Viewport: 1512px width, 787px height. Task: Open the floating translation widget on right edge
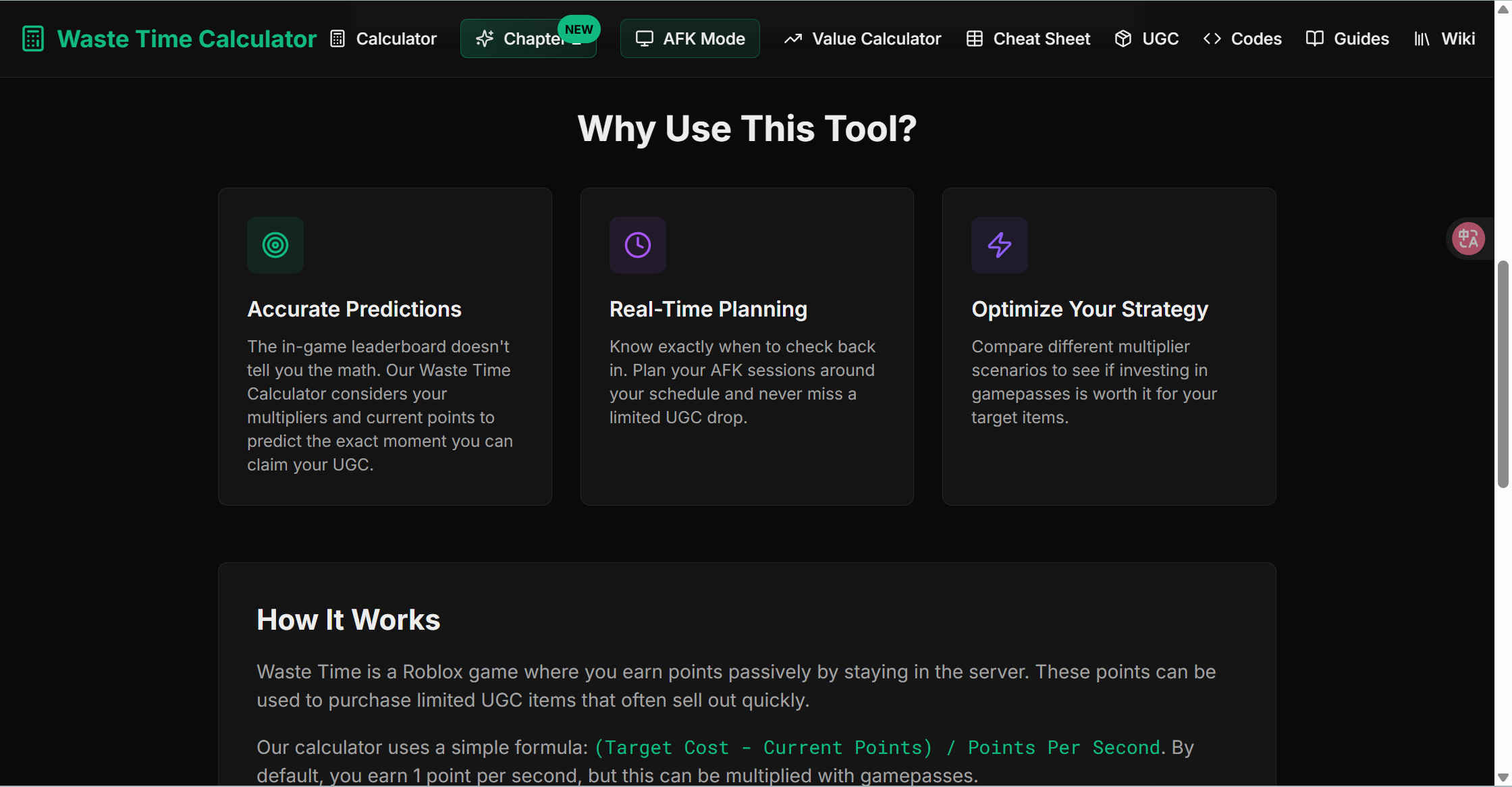tap(1469, 238)
